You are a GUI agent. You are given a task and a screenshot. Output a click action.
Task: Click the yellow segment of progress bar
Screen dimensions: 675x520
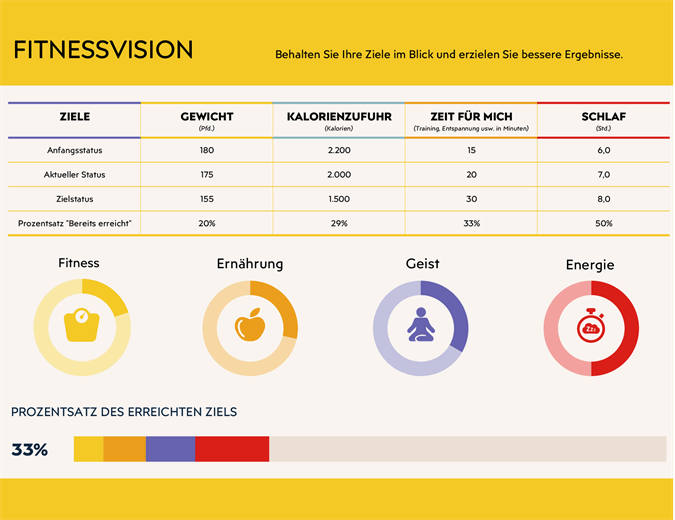(x=88, y=449)
